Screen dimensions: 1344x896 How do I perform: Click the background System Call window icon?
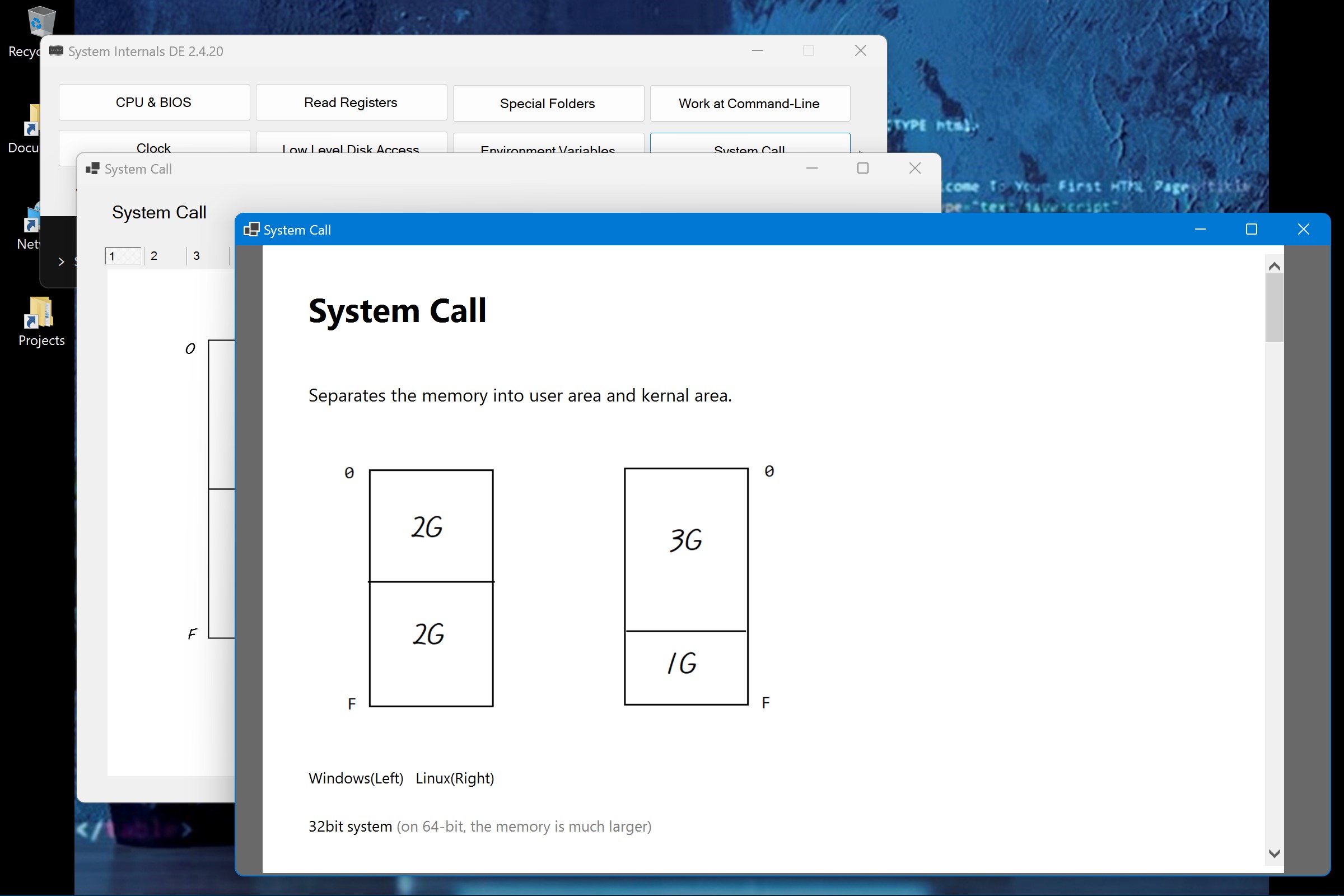click(92, 169)
